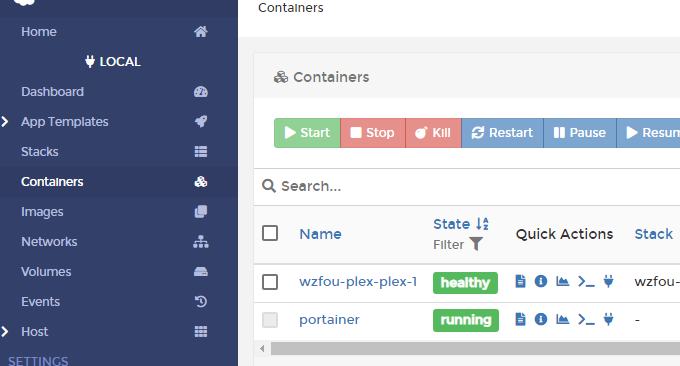Open inspect info icon for portainer
This screenshot has height=366, width=680.
tap(541, 320)
